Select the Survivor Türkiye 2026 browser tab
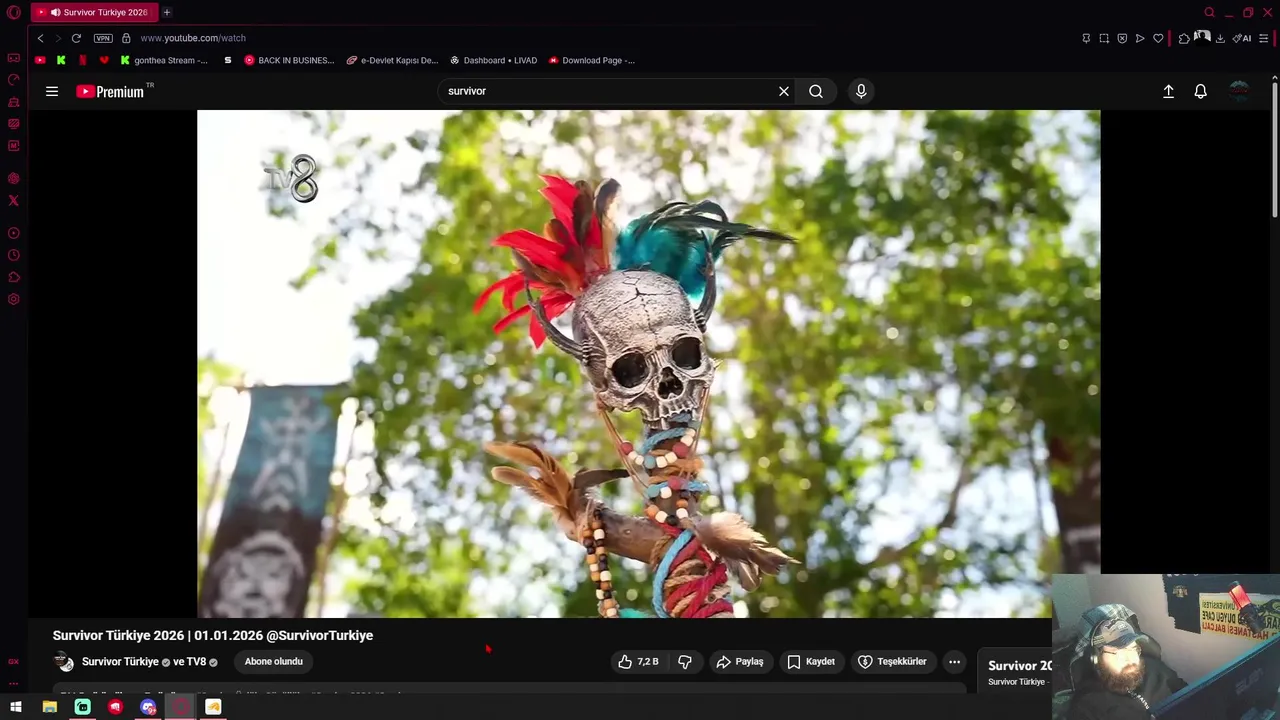The image size is (1280, 720). [x=93, y=12]
